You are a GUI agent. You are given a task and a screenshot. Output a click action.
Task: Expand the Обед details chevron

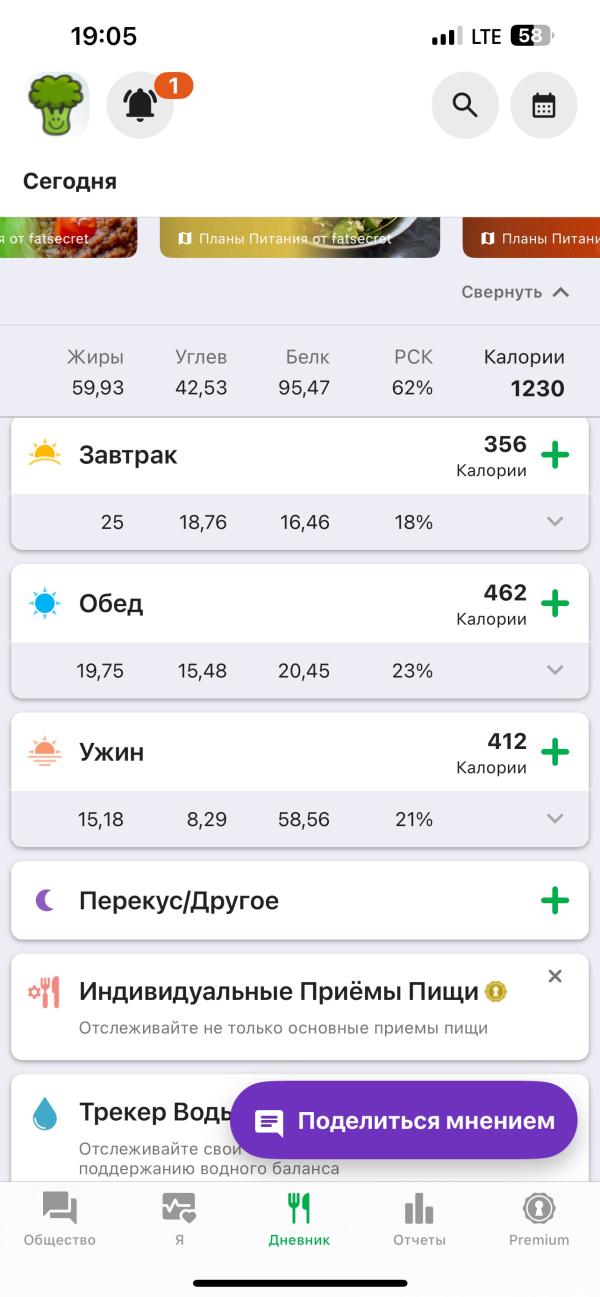556,670
